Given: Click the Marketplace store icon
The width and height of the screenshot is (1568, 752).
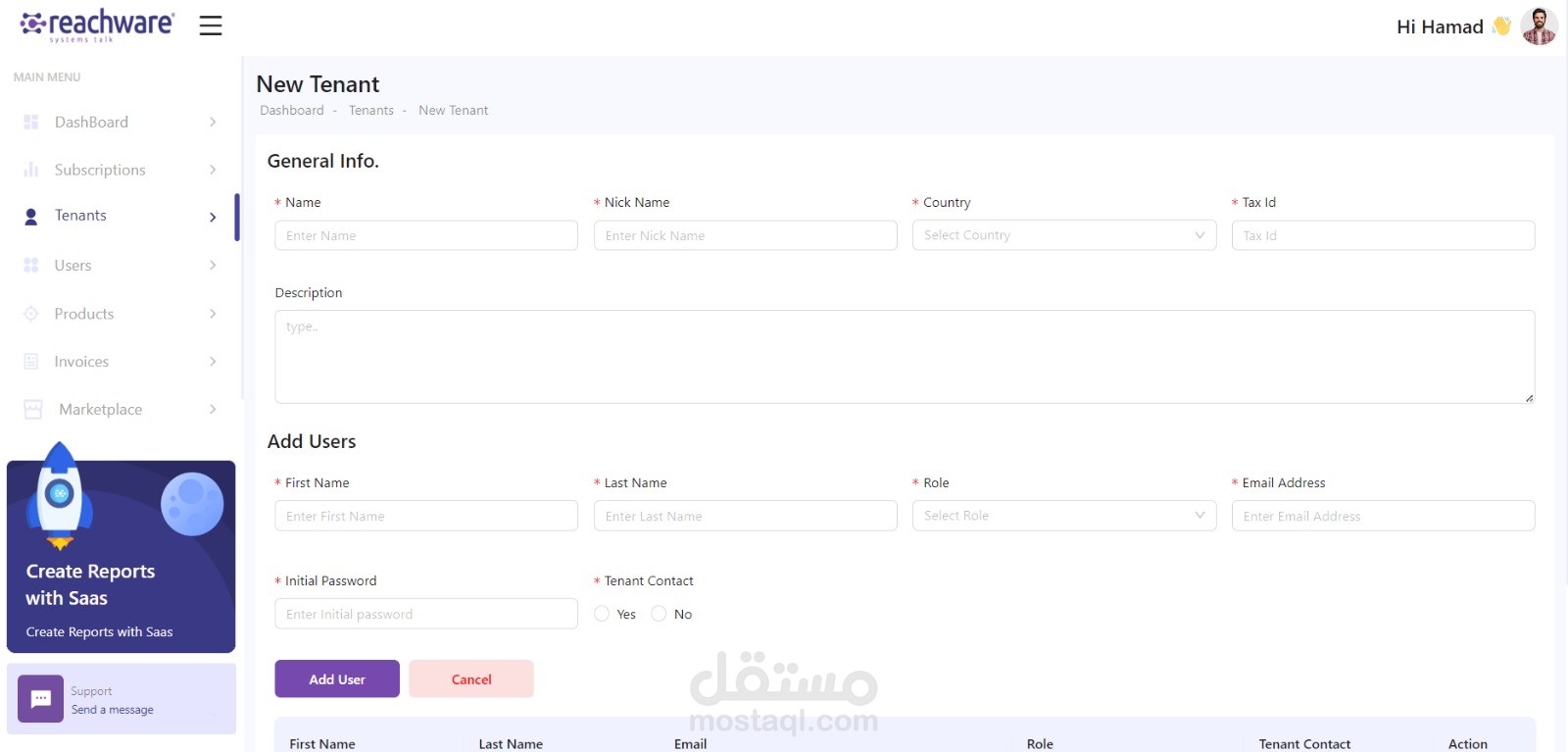Looking at the screenshot, I should tap(33, 410).
